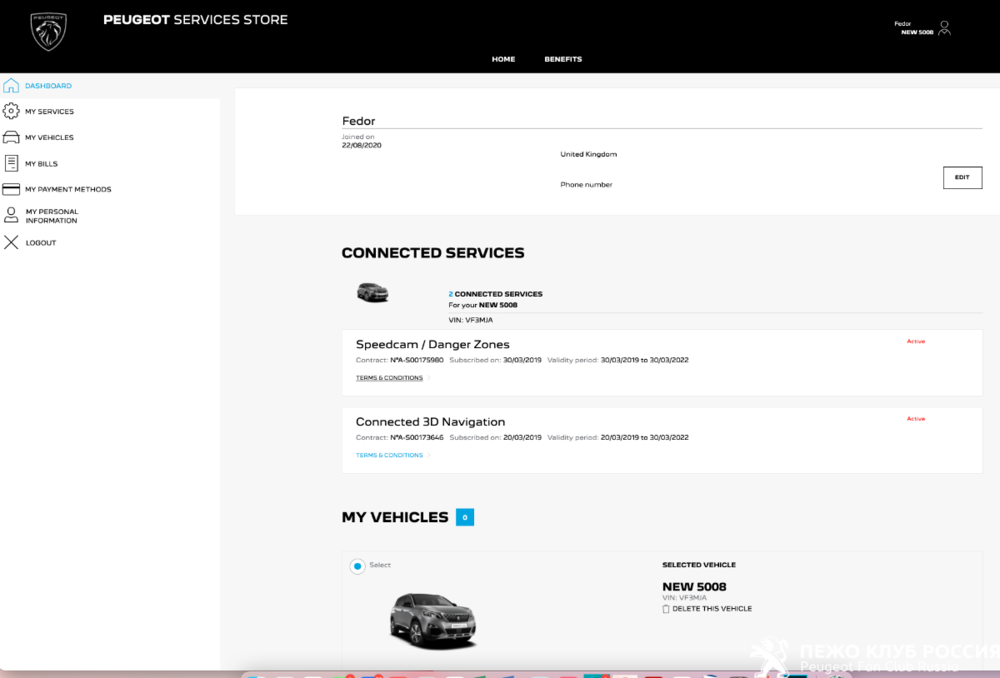Screen dimensions: 1000x678
Task: Click the "2 CONNECTED SERVICES" text
Action: 496,294
